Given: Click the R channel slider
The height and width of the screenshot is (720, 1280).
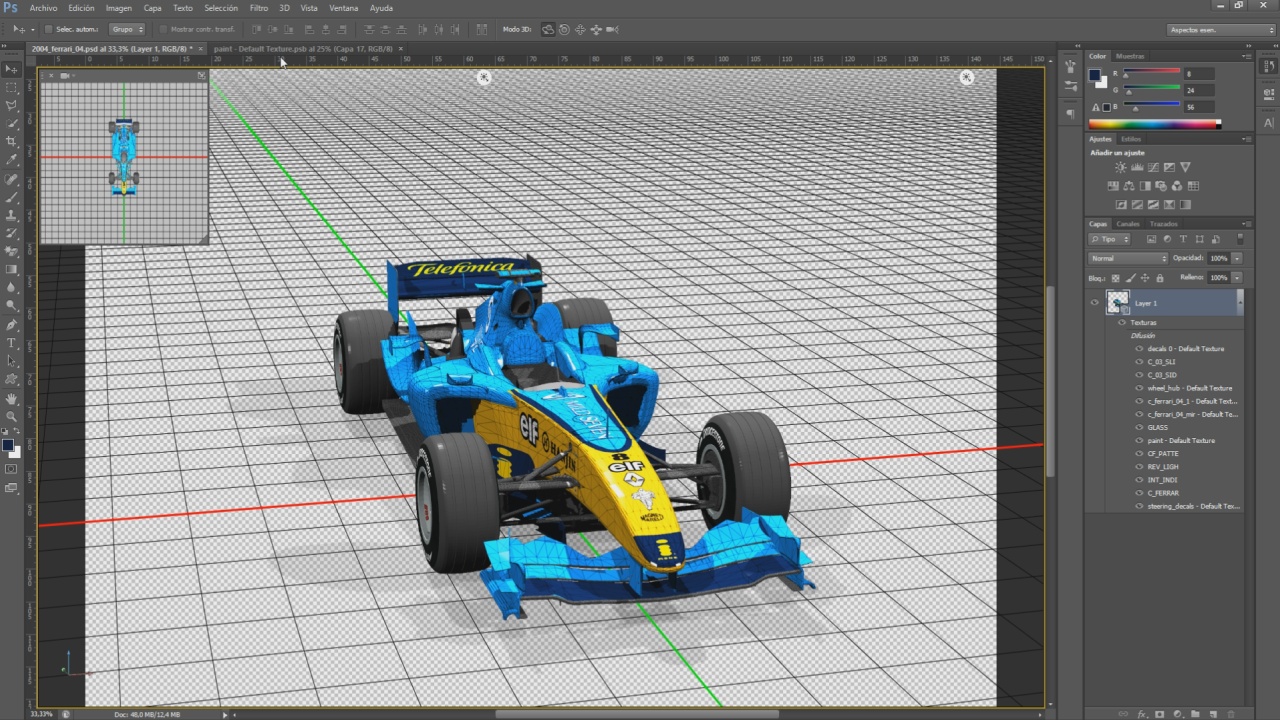Looking at the screenshot, I should click(1153, 74).
